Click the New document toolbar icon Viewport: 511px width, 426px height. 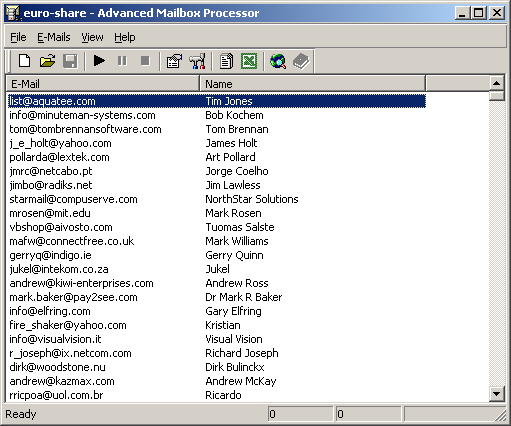(x=24, y=61)
